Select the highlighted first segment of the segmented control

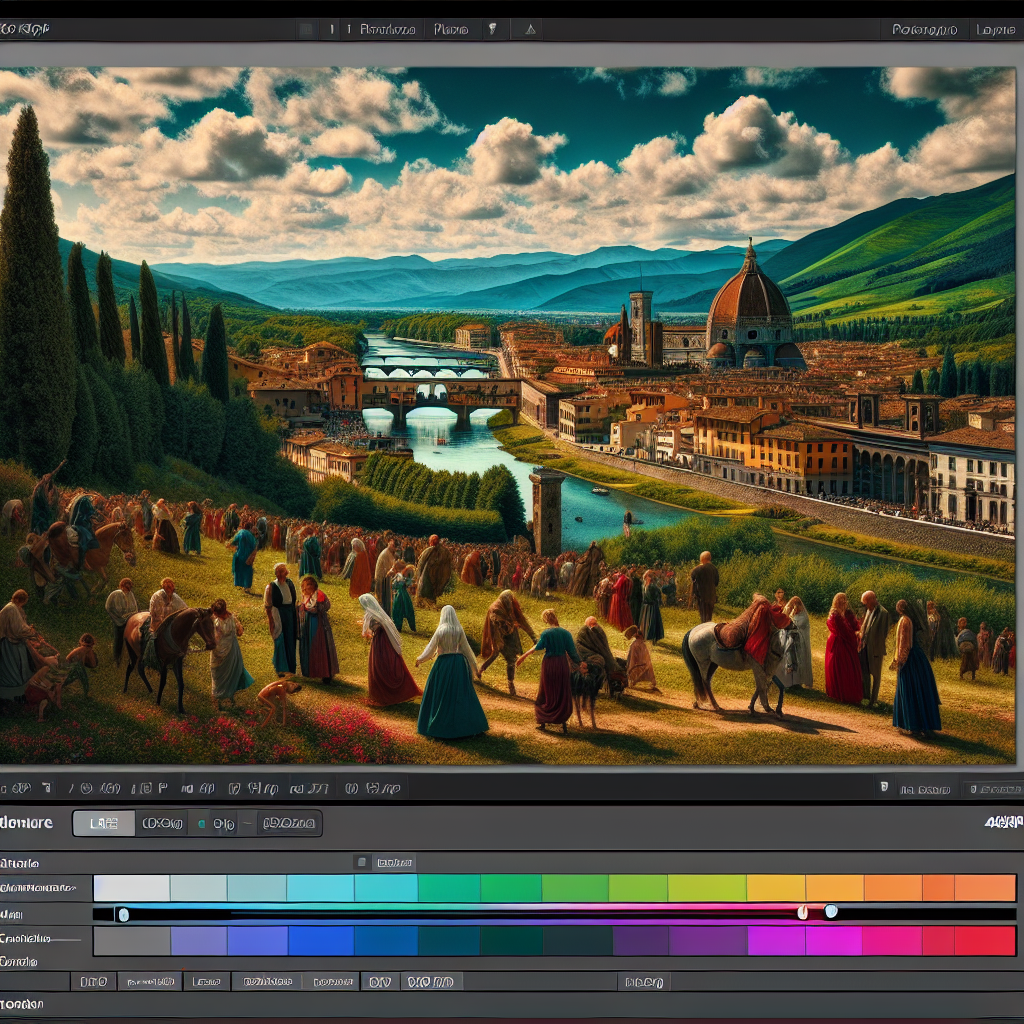(104, 824)
